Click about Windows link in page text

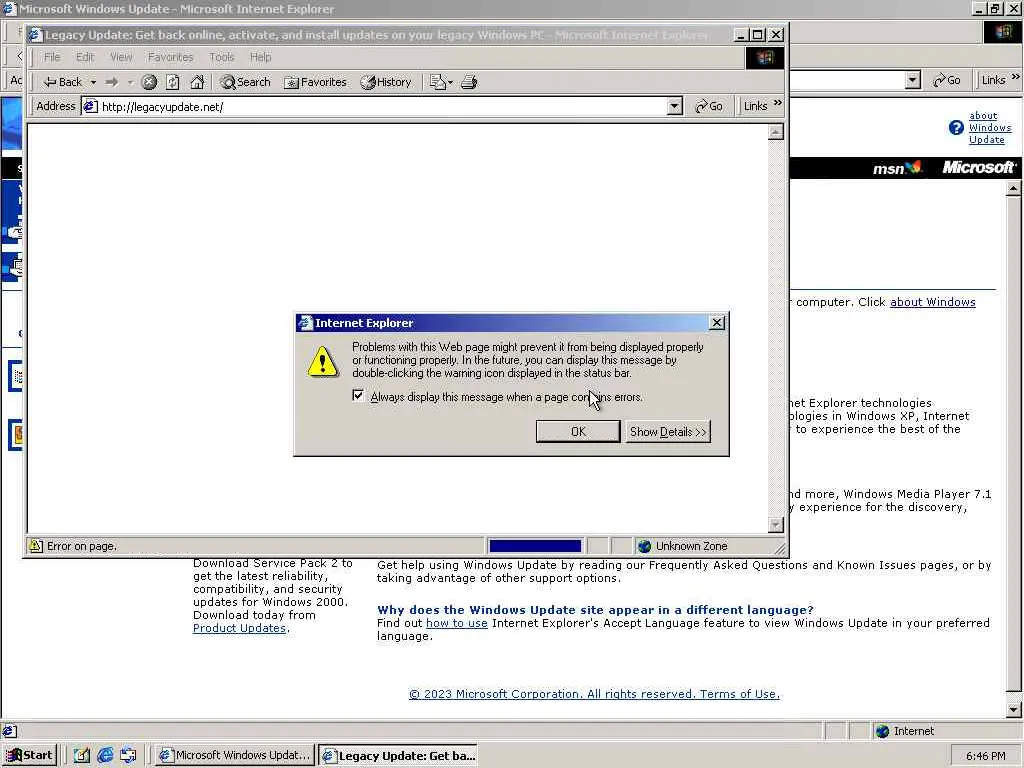[x=933, y=302]
